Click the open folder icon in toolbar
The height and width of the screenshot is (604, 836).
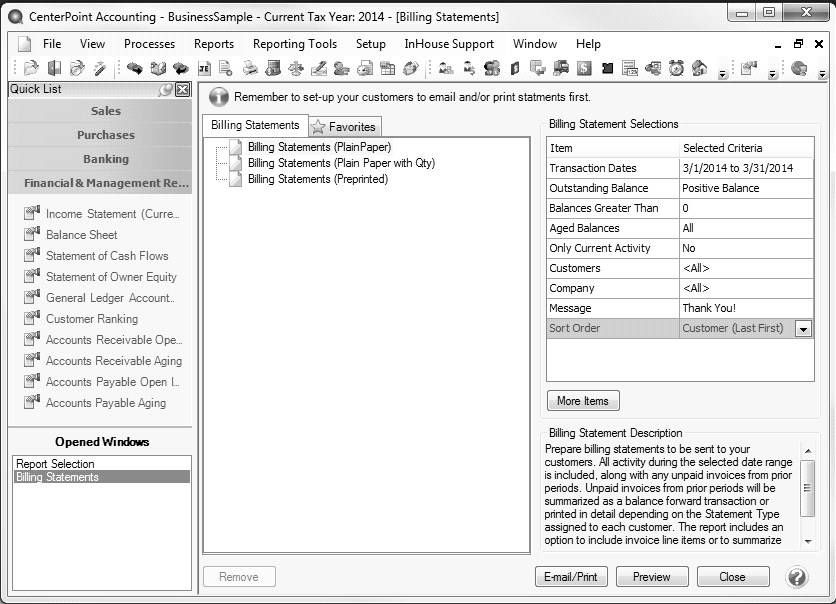(31, 69)
